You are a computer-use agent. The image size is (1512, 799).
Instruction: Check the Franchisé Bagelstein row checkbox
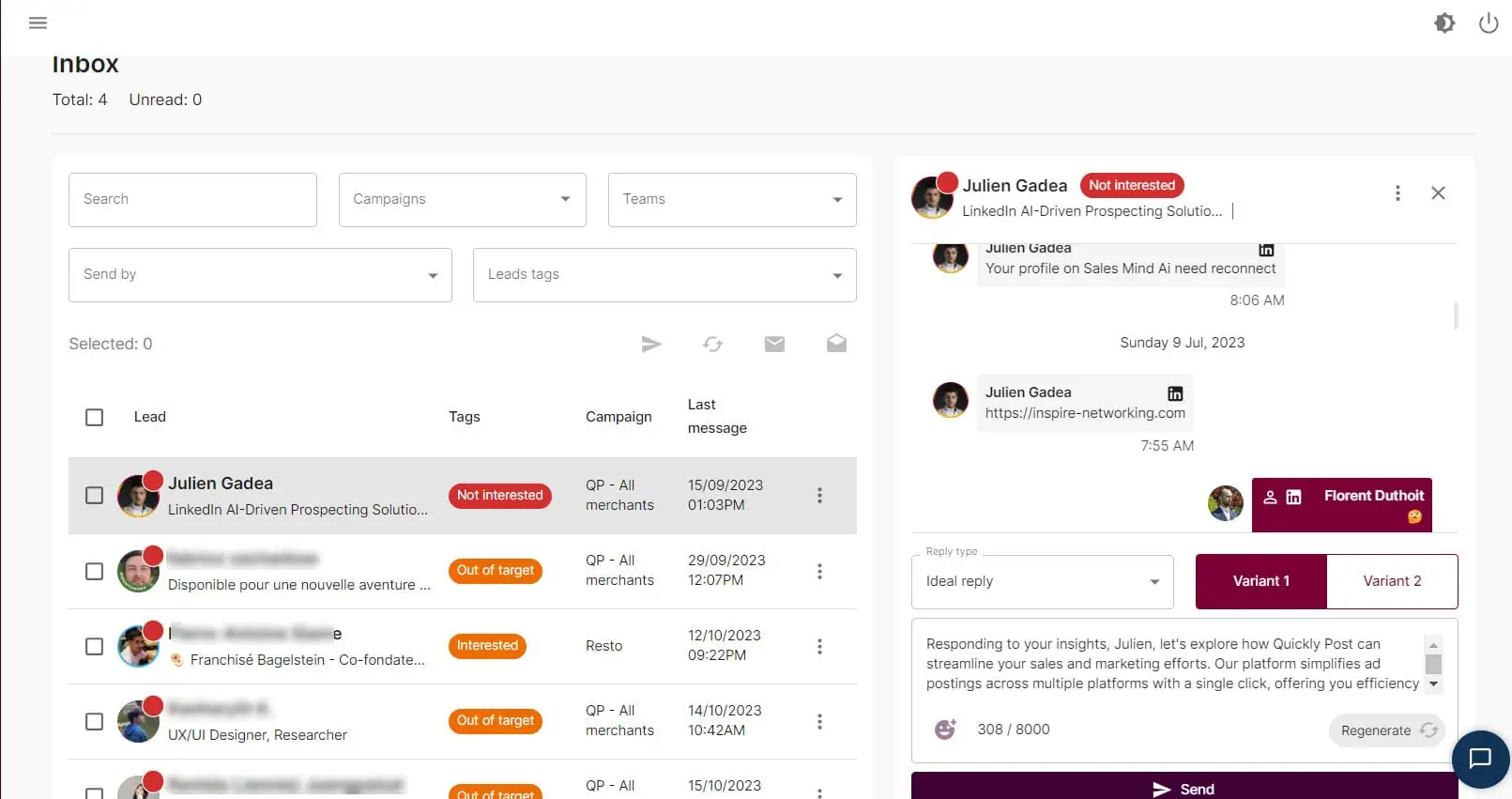click(94, 646)
